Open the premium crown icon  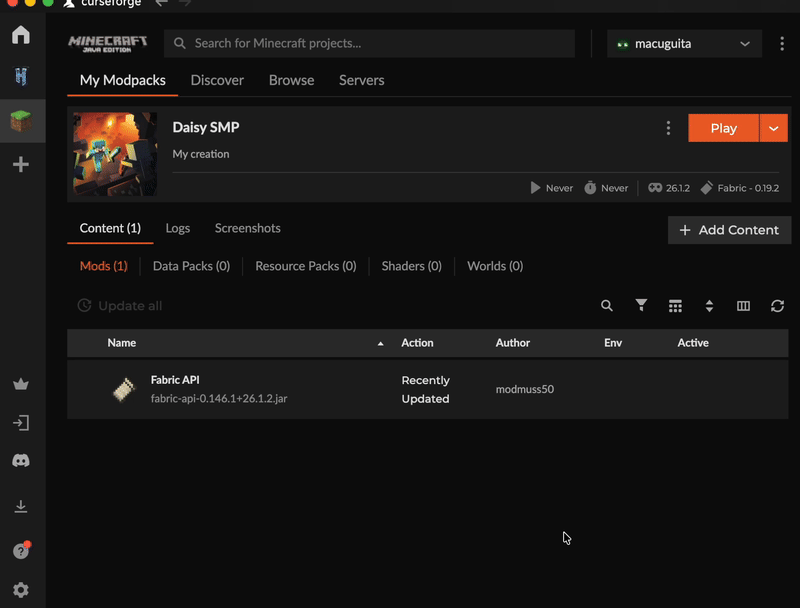coord(21,384)
